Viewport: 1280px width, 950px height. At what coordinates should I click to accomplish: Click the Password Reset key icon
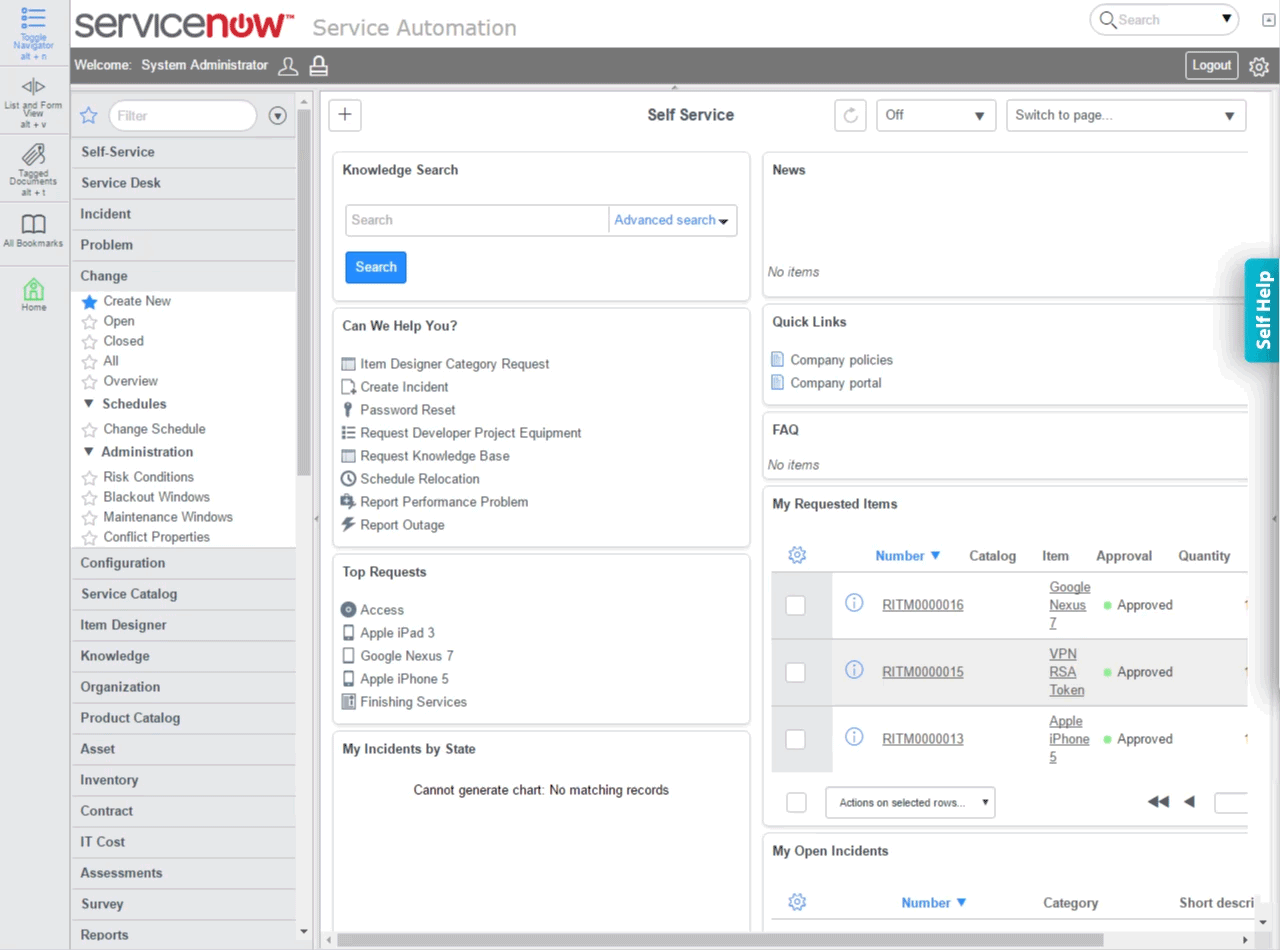pos(348,410)
